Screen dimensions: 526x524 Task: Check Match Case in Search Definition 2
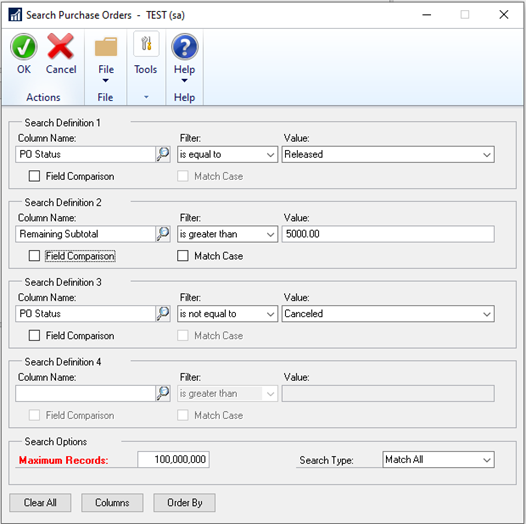pos(182,256)
